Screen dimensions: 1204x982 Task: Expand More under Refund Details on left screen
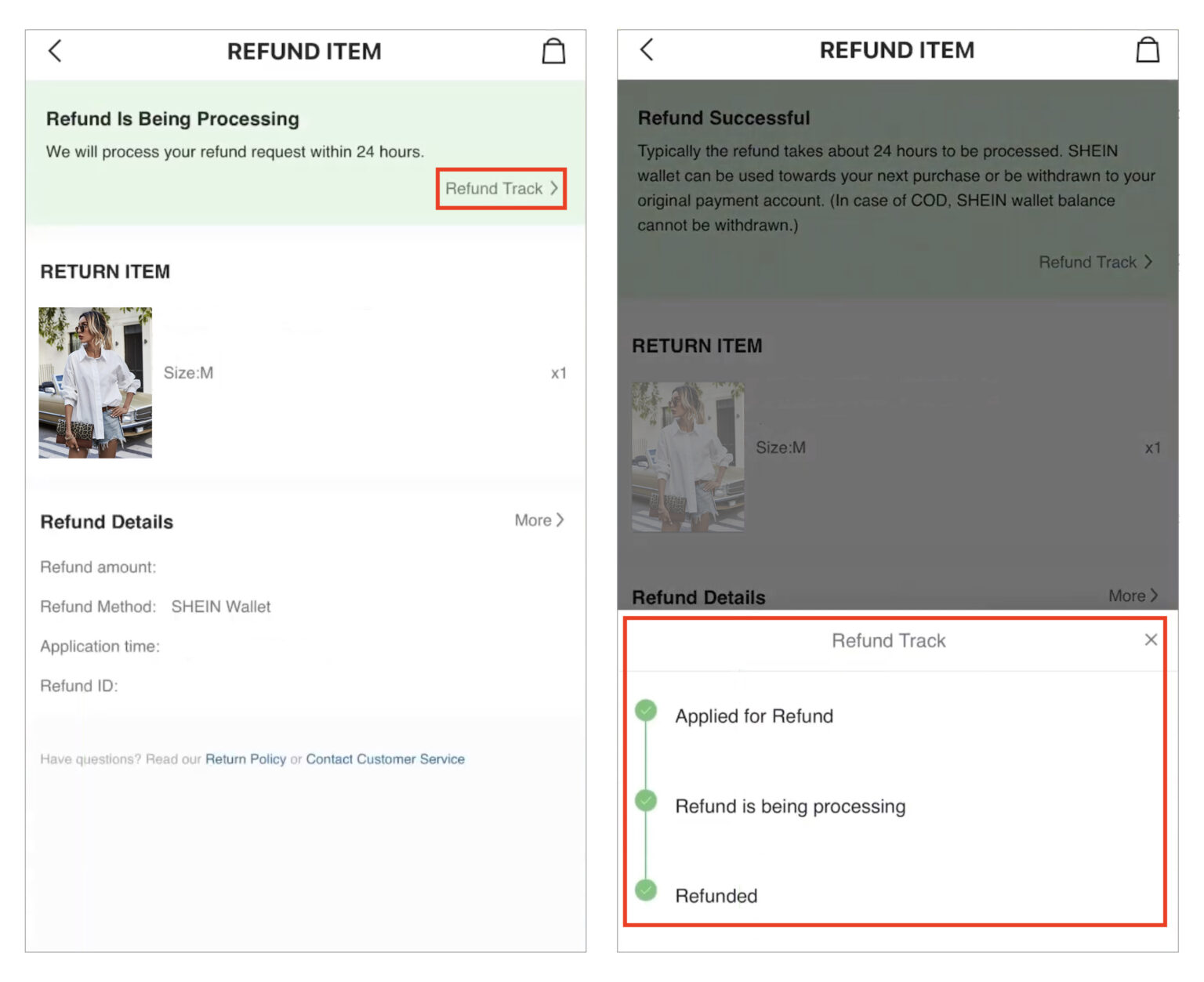[x=539, y=520]
